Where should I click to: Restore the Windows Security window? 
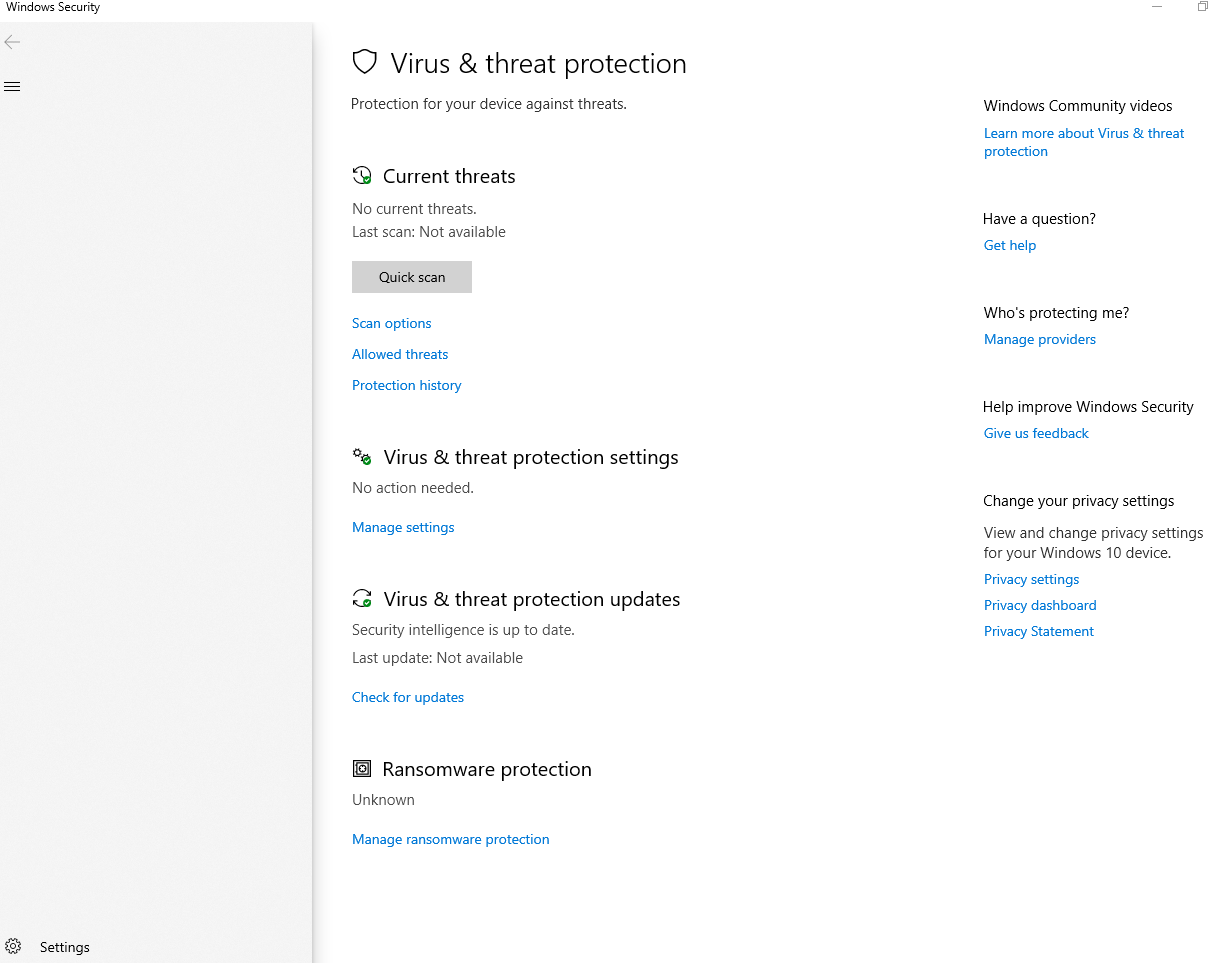1202,7
